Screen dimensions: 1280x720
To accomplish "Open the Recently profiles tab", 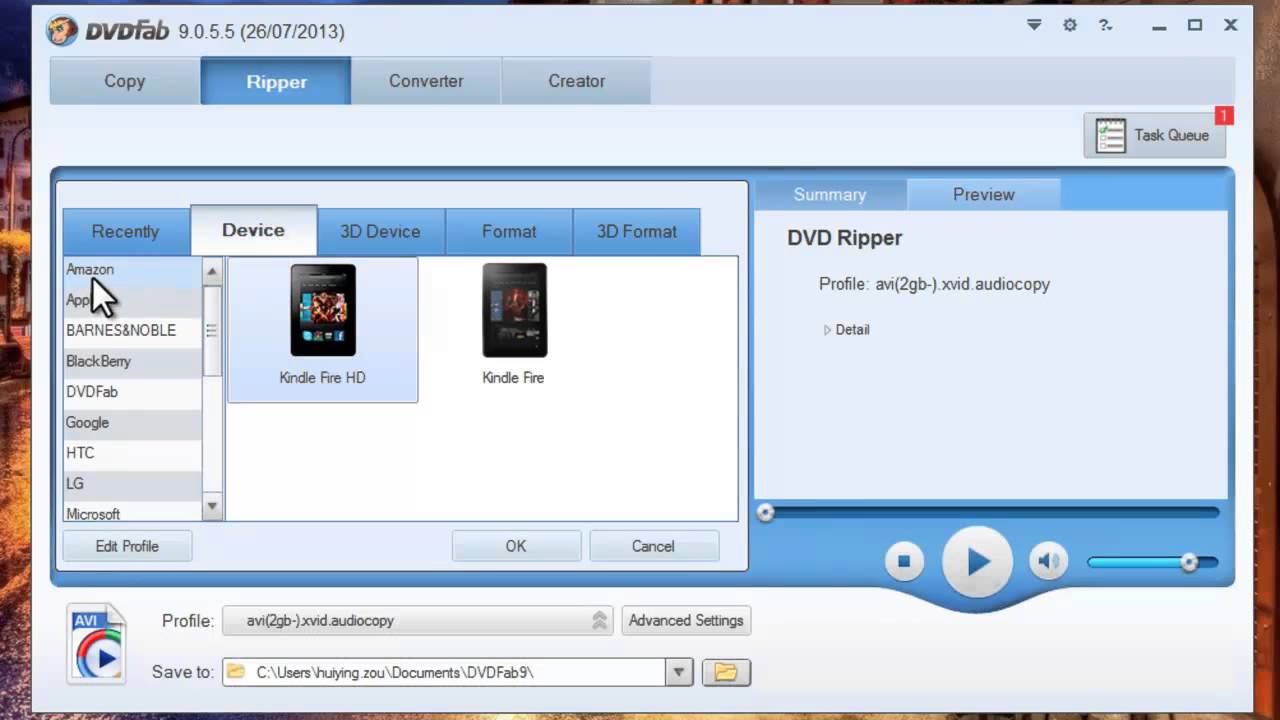I will click(126, 231).
